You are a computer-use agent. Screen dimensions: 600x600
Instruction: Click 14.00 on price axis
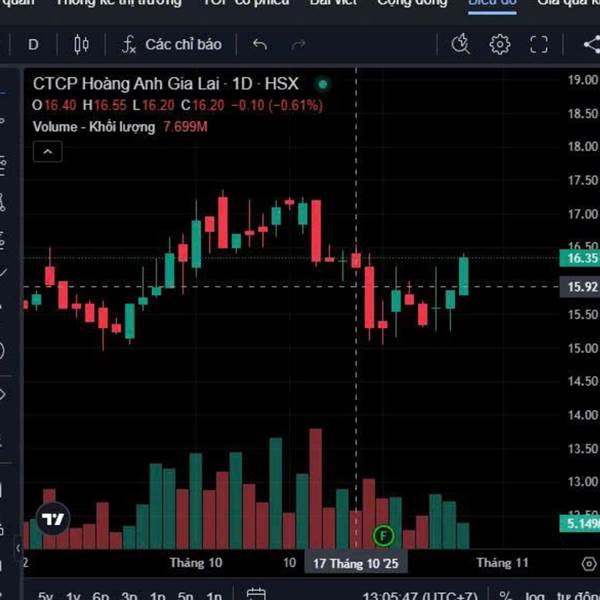pyautogui.click(x=582, y=415)
